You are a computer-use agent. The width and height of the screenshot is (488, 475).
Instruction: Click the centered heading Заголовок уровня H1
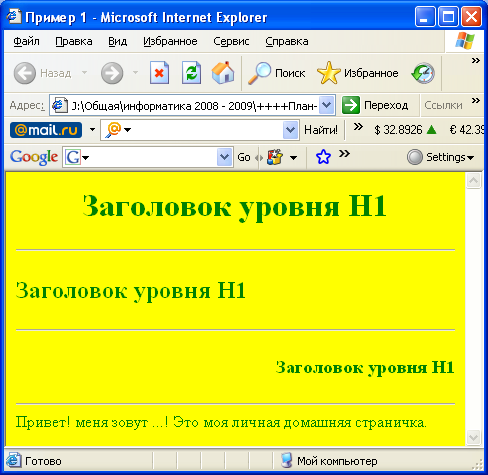pyautogui.click(x=234, y=207)
